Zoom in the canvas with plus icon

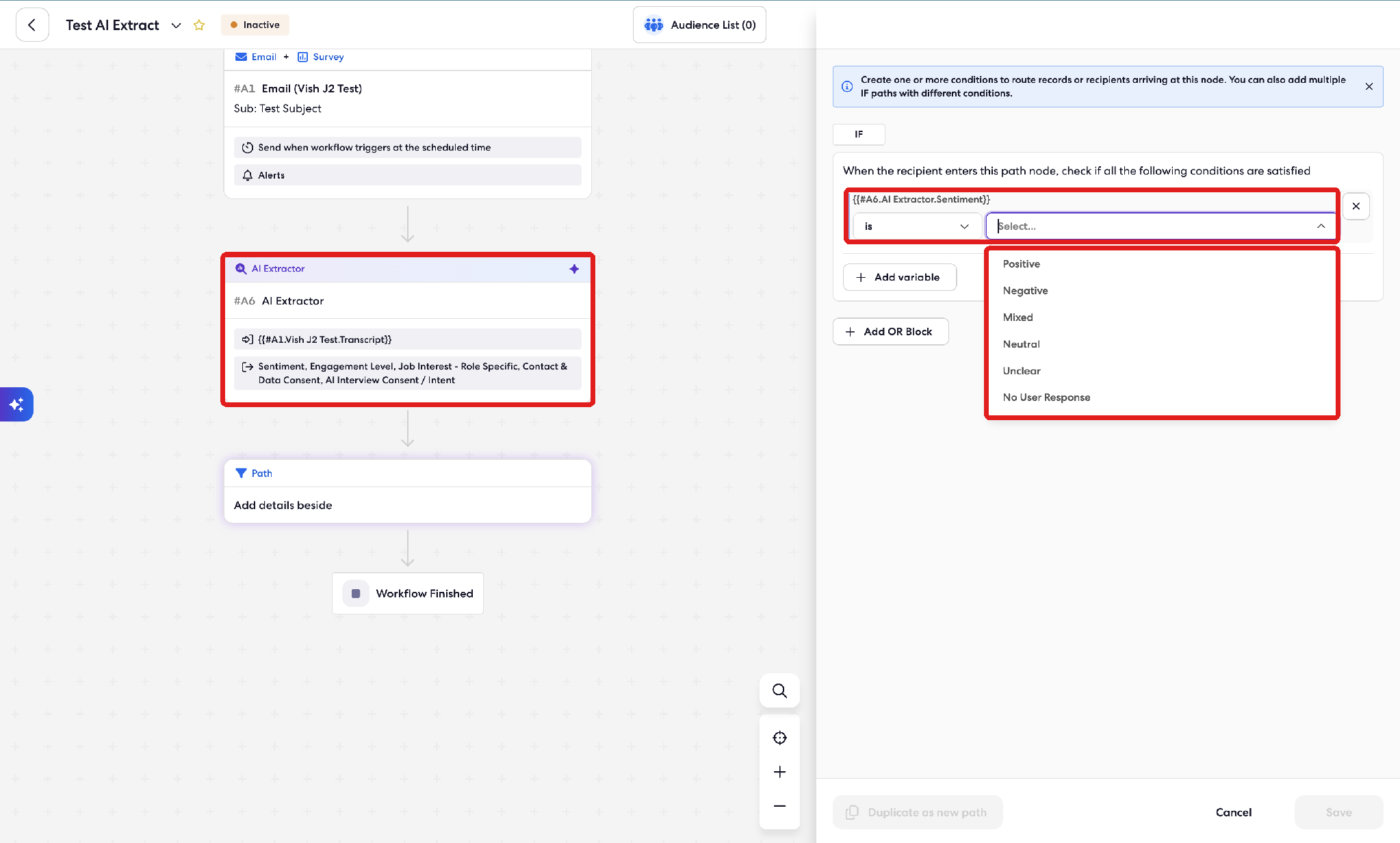[779, 772]
